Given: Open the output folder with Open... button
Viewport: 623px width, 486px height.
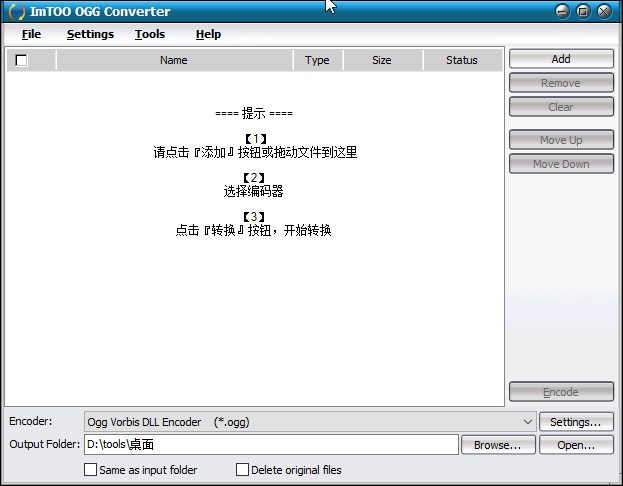Looking at the screenshot, I should point(576,445).
